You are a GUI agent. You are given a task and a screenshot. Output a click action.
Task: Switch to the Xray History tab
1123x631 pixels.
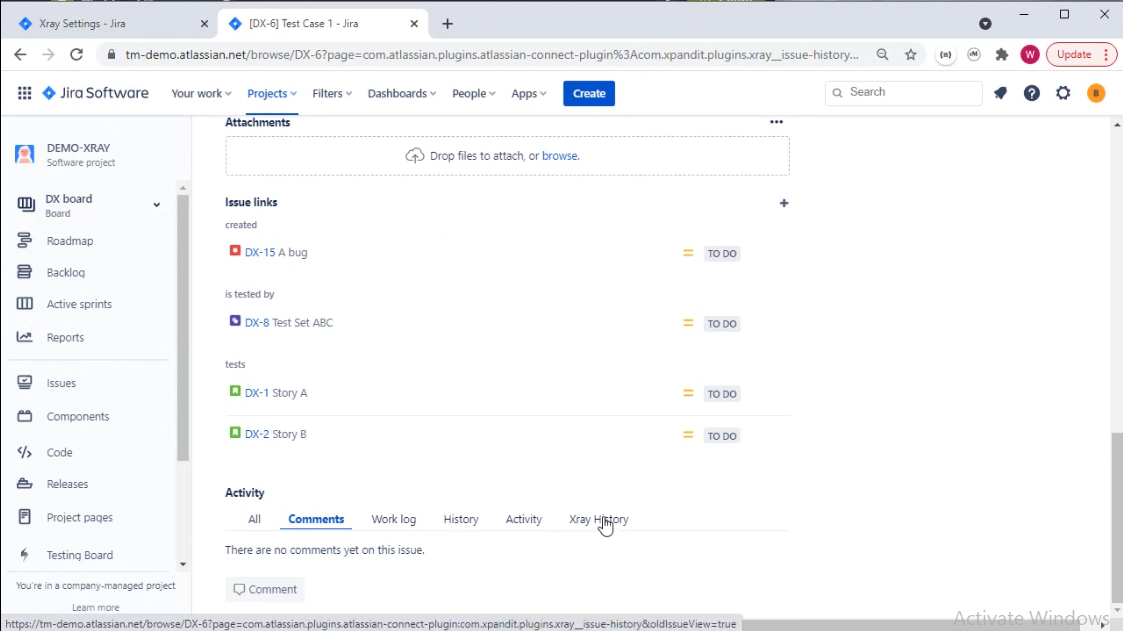[x=598, y=519]
